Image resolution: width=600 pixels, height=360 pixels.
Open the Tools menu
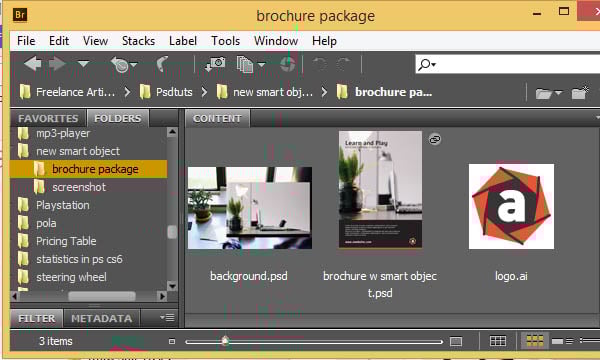coord(226,41)
